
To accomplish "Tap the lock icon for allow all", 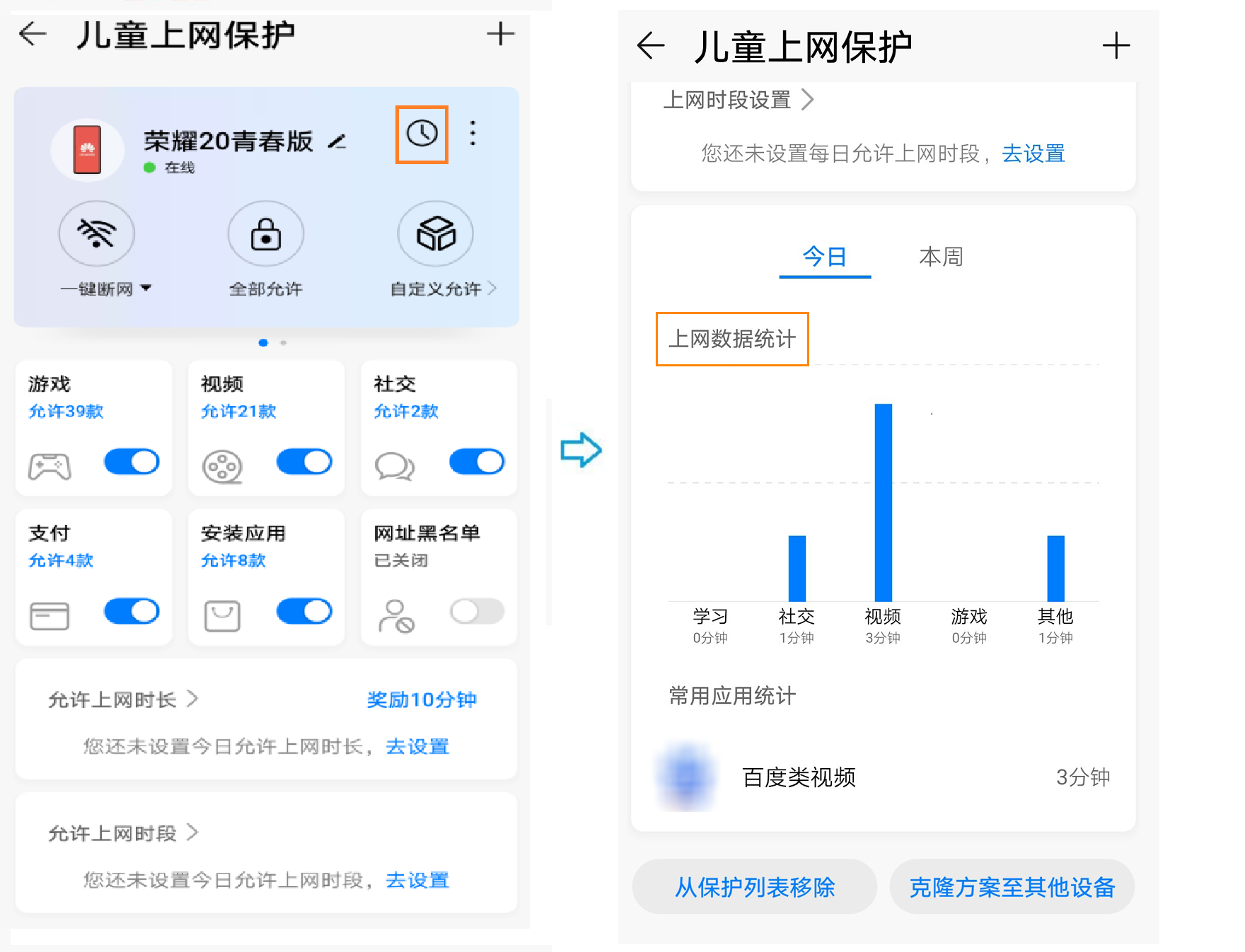I will pyautogui.click(x=265, y=234).
